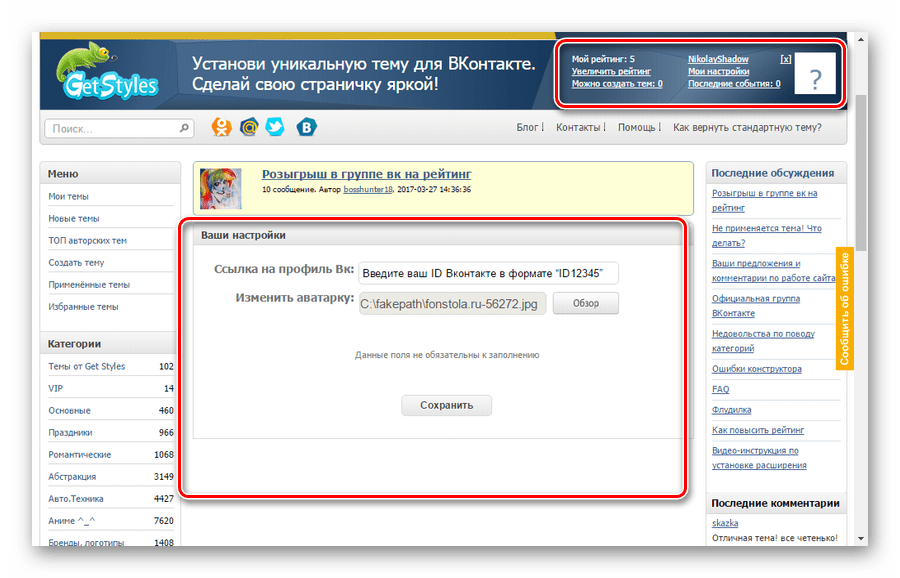Open sidebar discussion Розыгрыш в группе вк

(x=765, y=200)
